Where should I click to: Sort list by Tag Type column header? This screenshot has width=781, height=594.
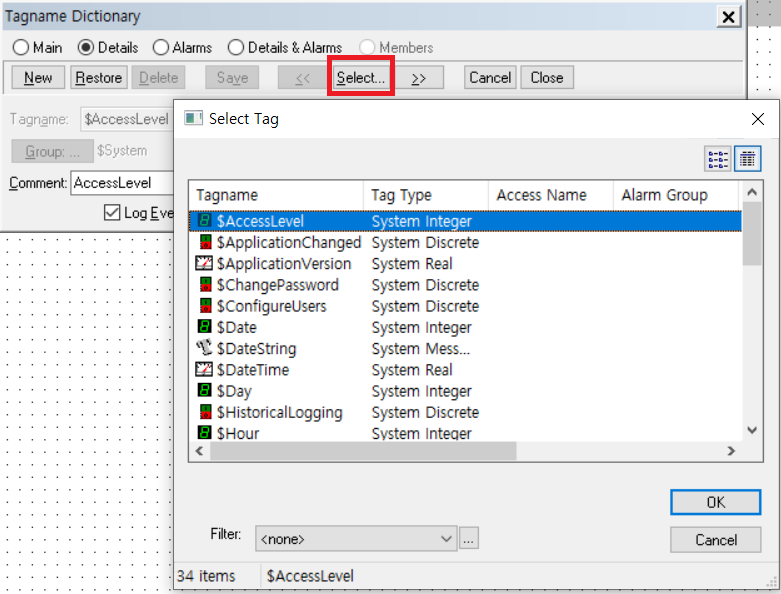pyautogui.click(x=425, y=195)
